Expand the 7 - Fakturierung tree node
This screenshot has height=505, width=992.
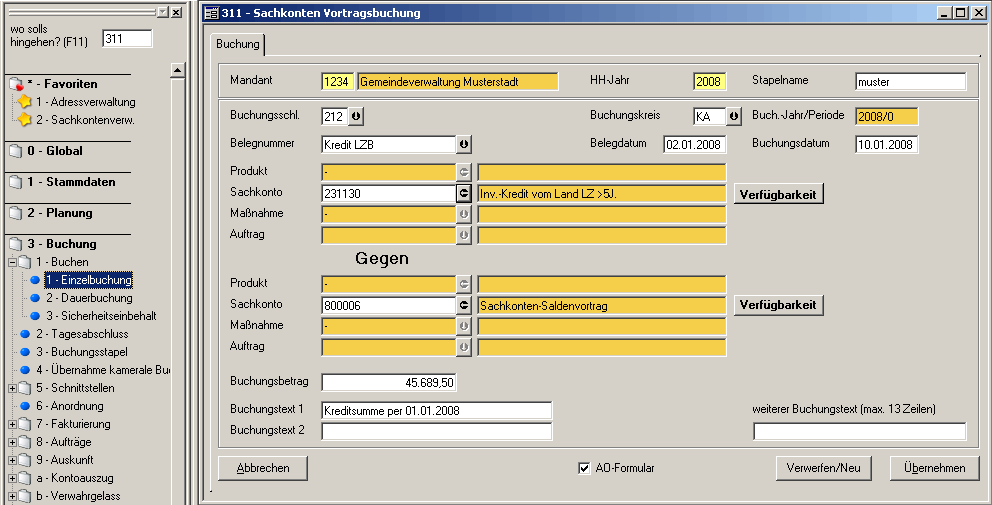pos(12,424)
